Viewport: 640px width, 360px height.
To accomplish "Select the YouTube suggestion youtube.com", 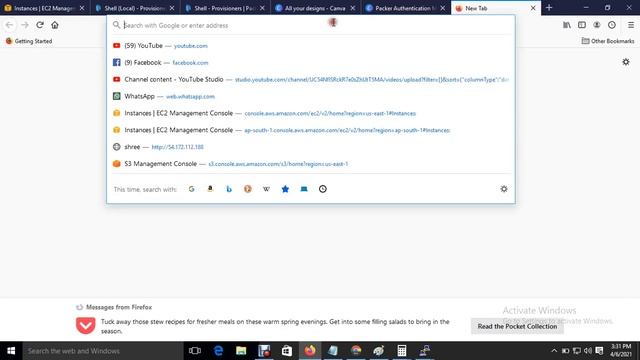I will point(311,46).
